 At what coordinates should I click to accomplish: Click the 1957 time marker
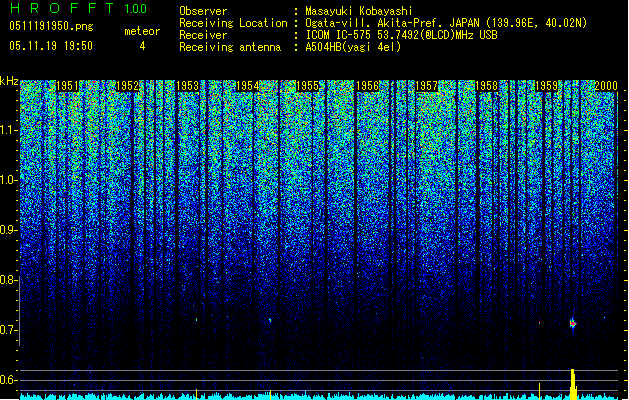pos(427,86)
